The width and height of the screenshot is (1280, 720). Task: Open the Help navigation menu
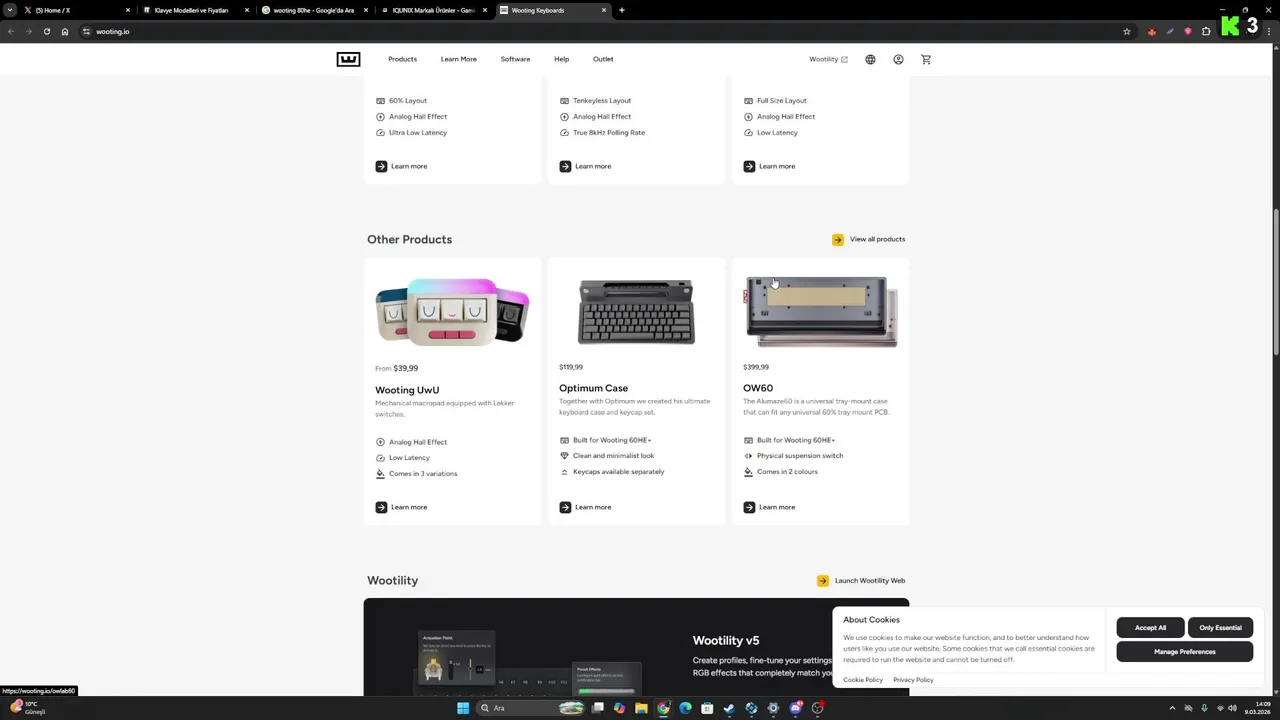pos(561,59)
